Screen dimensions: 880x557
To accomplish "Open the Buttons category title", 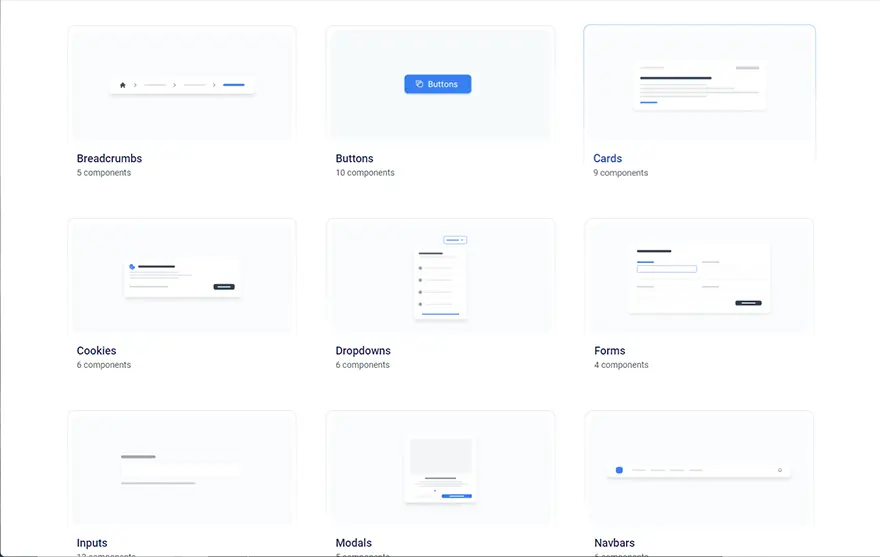I will tap(354, 158).
